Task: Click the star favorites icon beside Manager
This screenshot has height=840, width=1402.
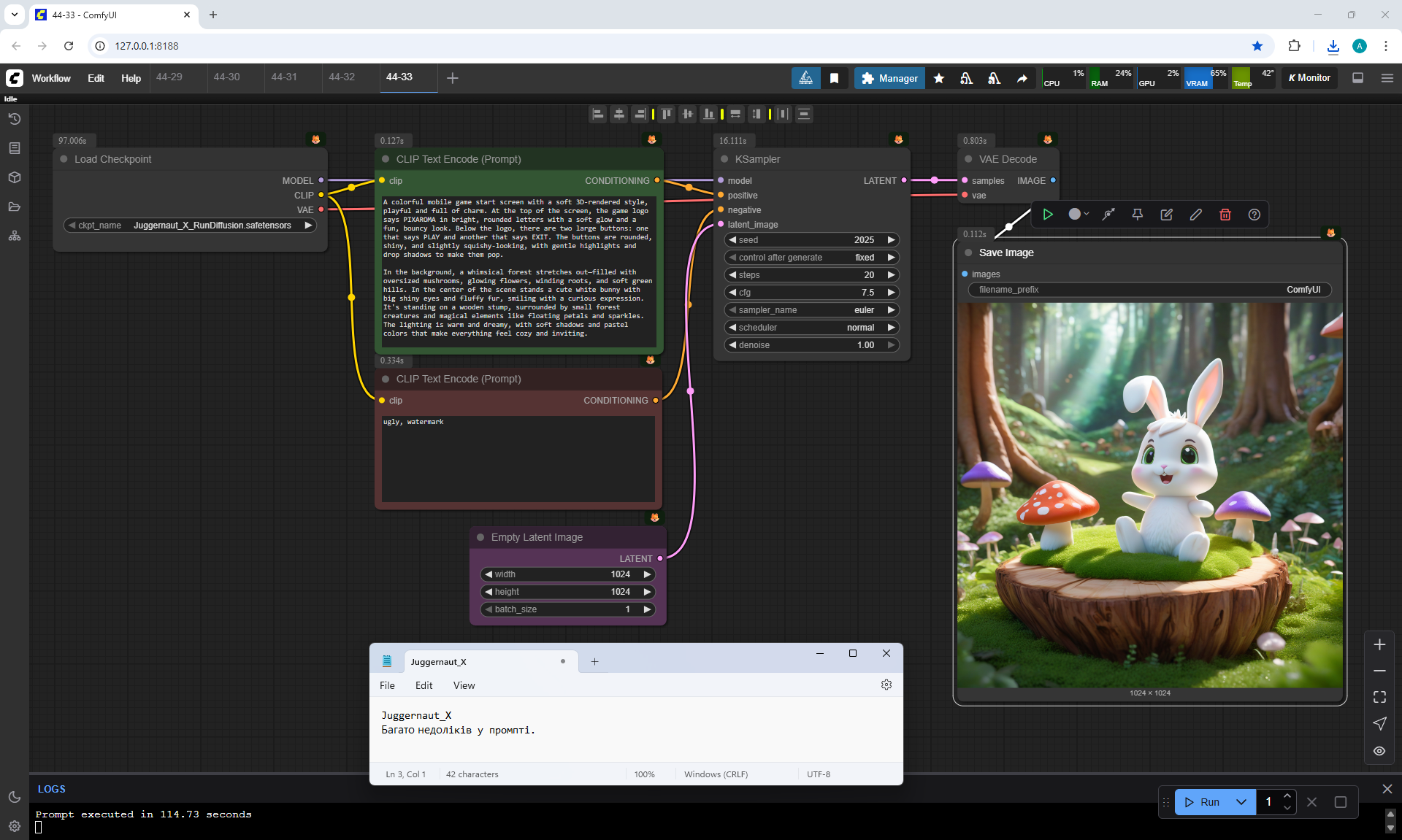Action: [x=939, y=78]
